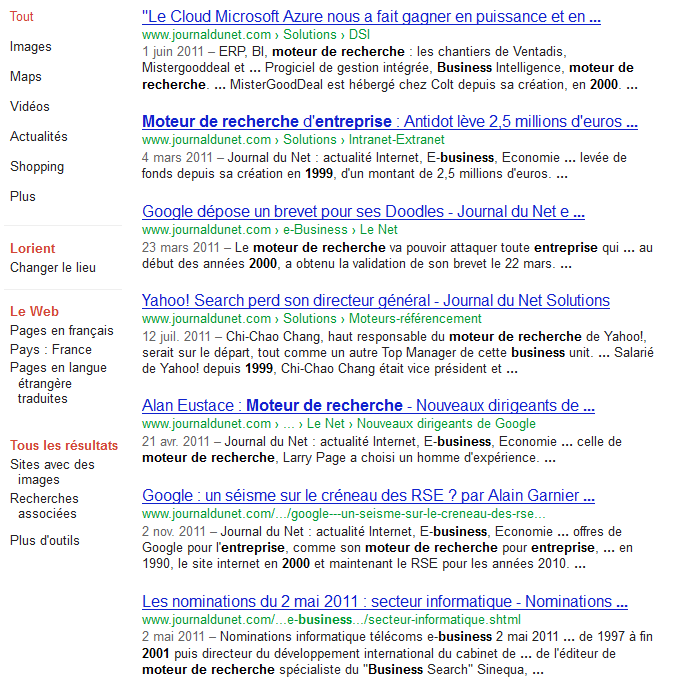The image size is (680, 689).
Task: Open Google séisme créneau RSE result
Action: [x=368, y=496]
